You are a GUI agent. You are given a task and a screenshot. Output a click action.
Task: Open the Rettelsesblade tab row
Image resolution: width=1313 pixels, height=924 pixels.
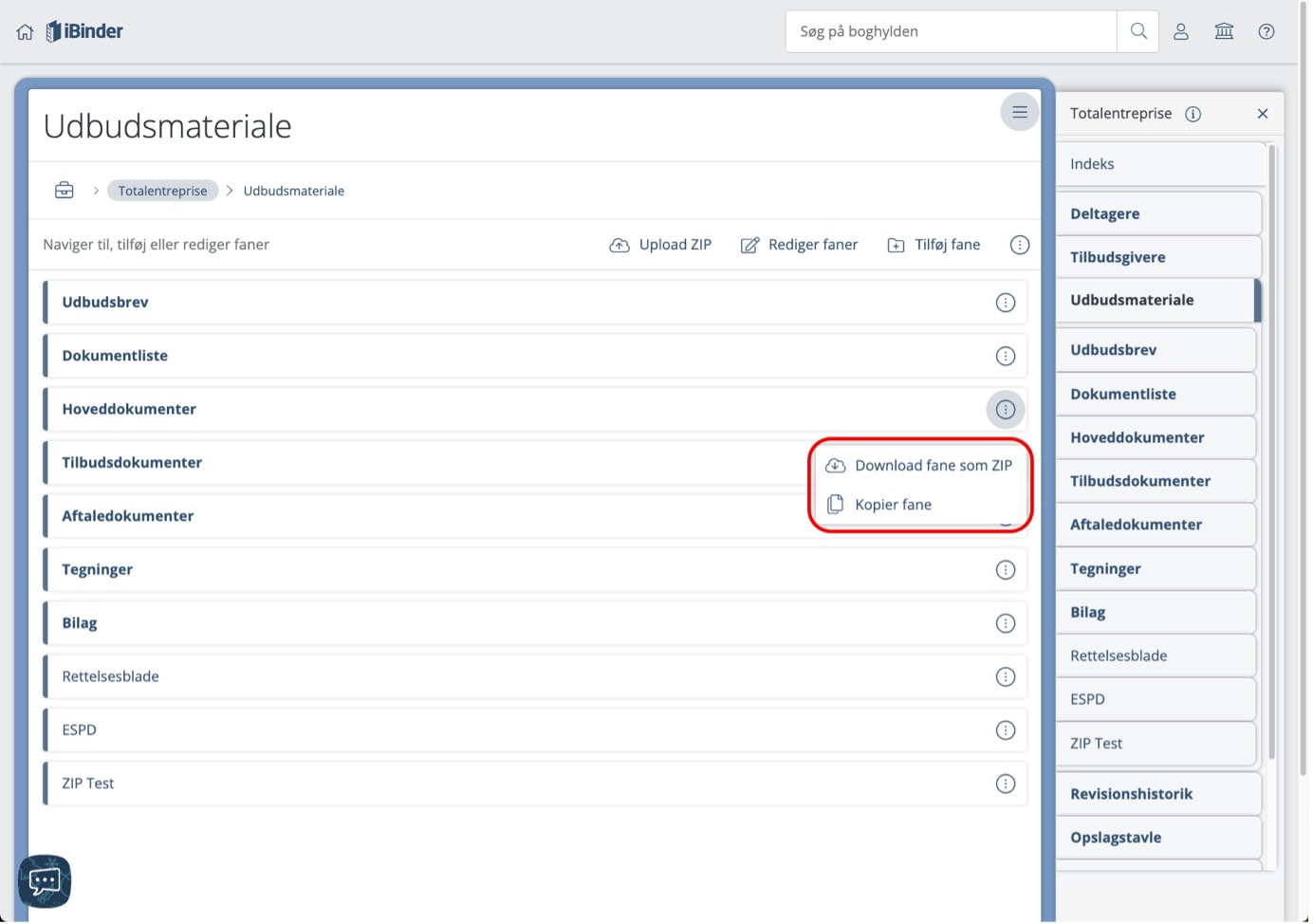[x=535, y=676]
